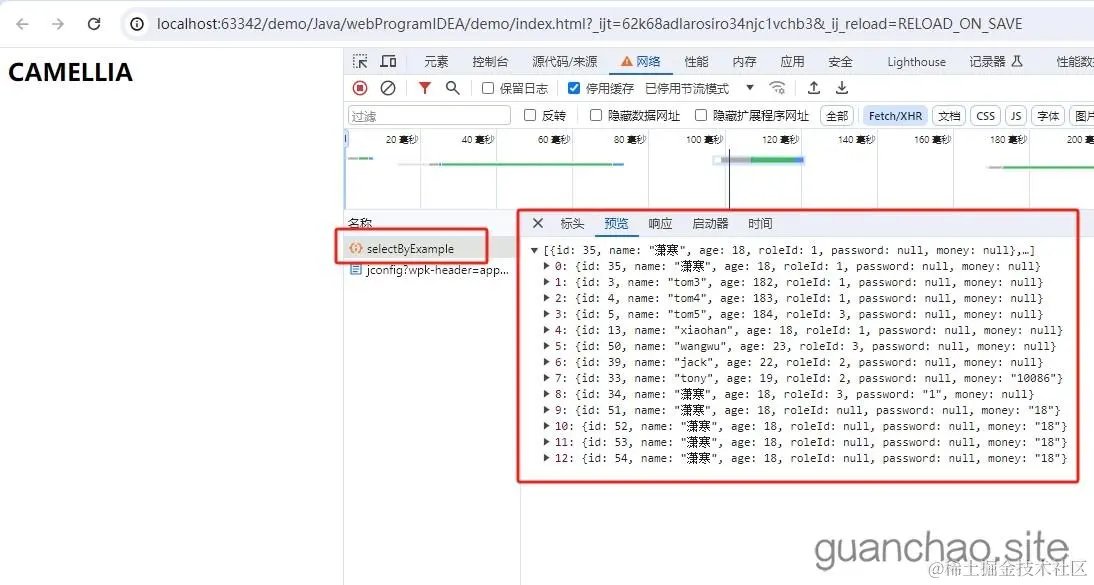The image size is (1094, 585).
Task: Open the network search tool
Action: click(453, 88)
